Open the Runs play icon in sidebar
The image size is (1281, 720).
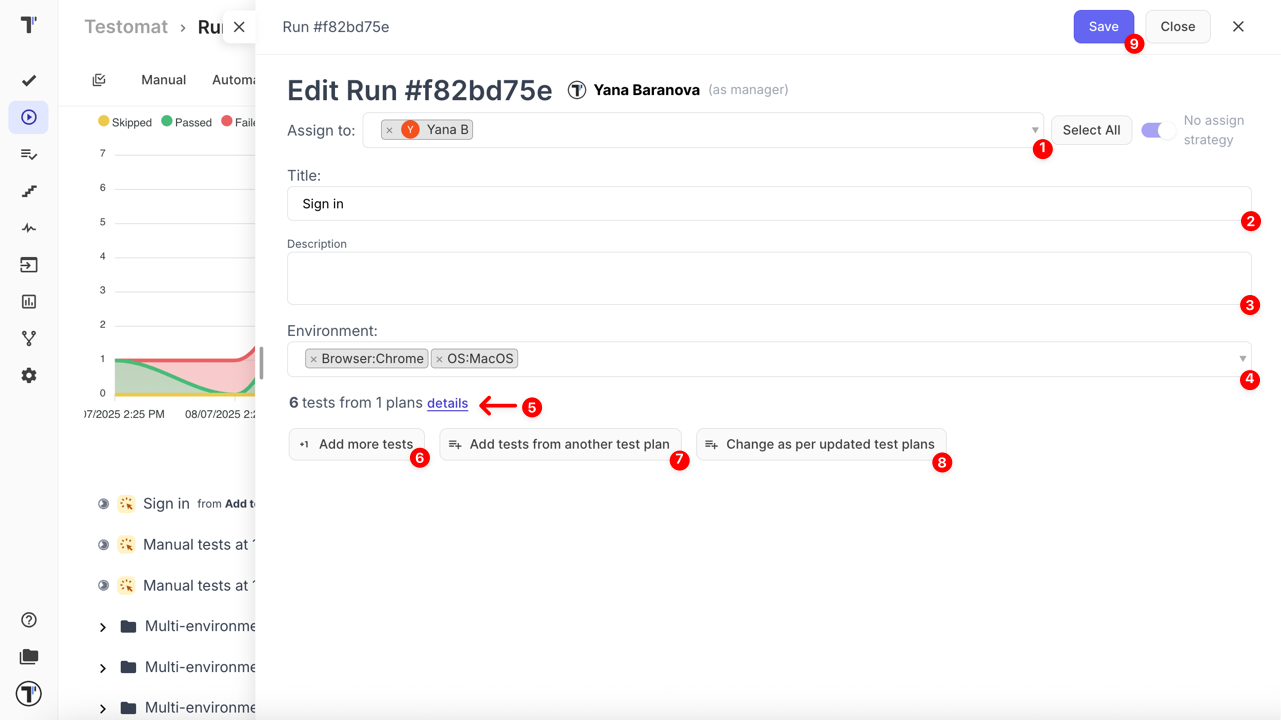29,117
